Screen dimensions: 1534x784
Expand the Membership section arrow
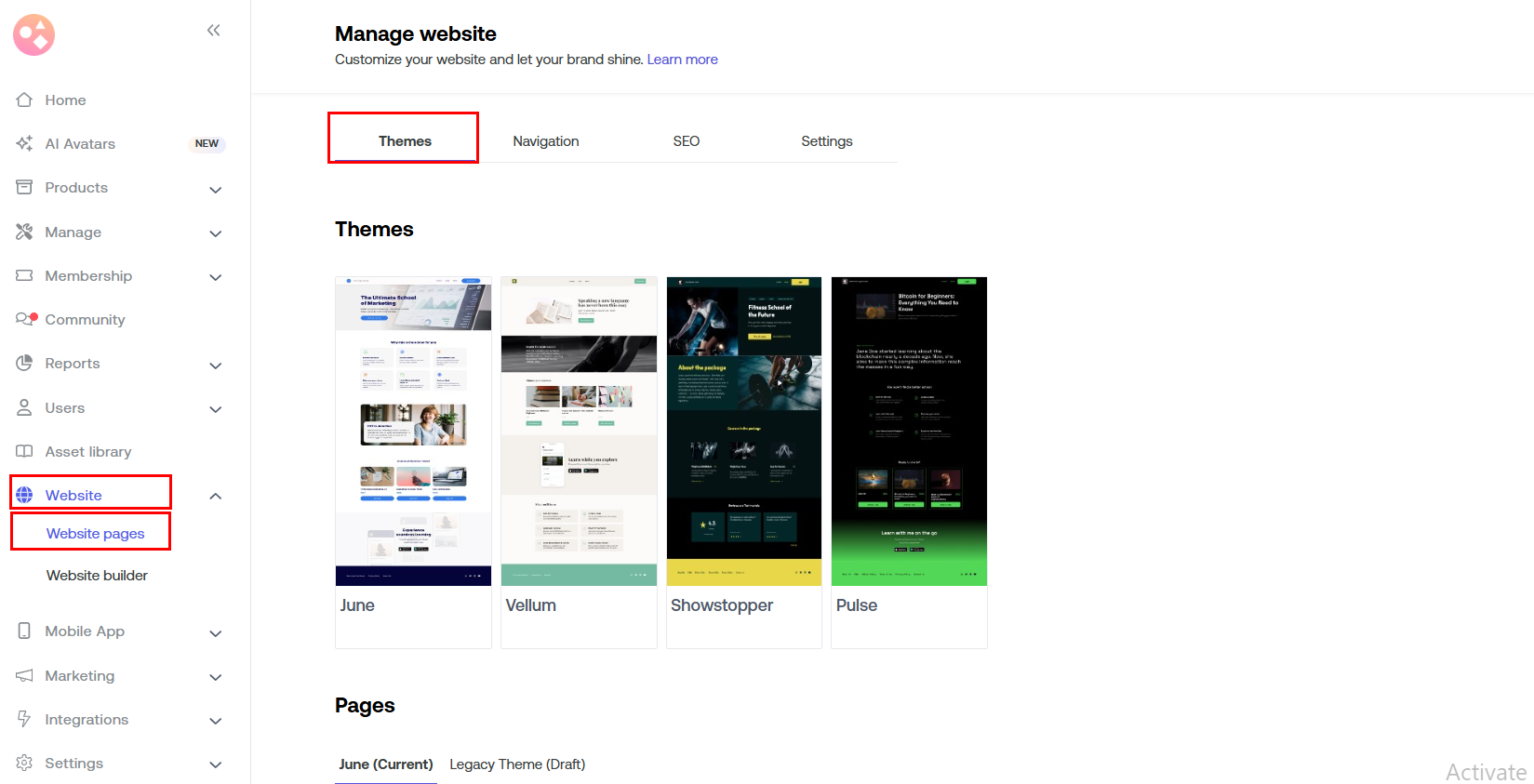[216, 277]
